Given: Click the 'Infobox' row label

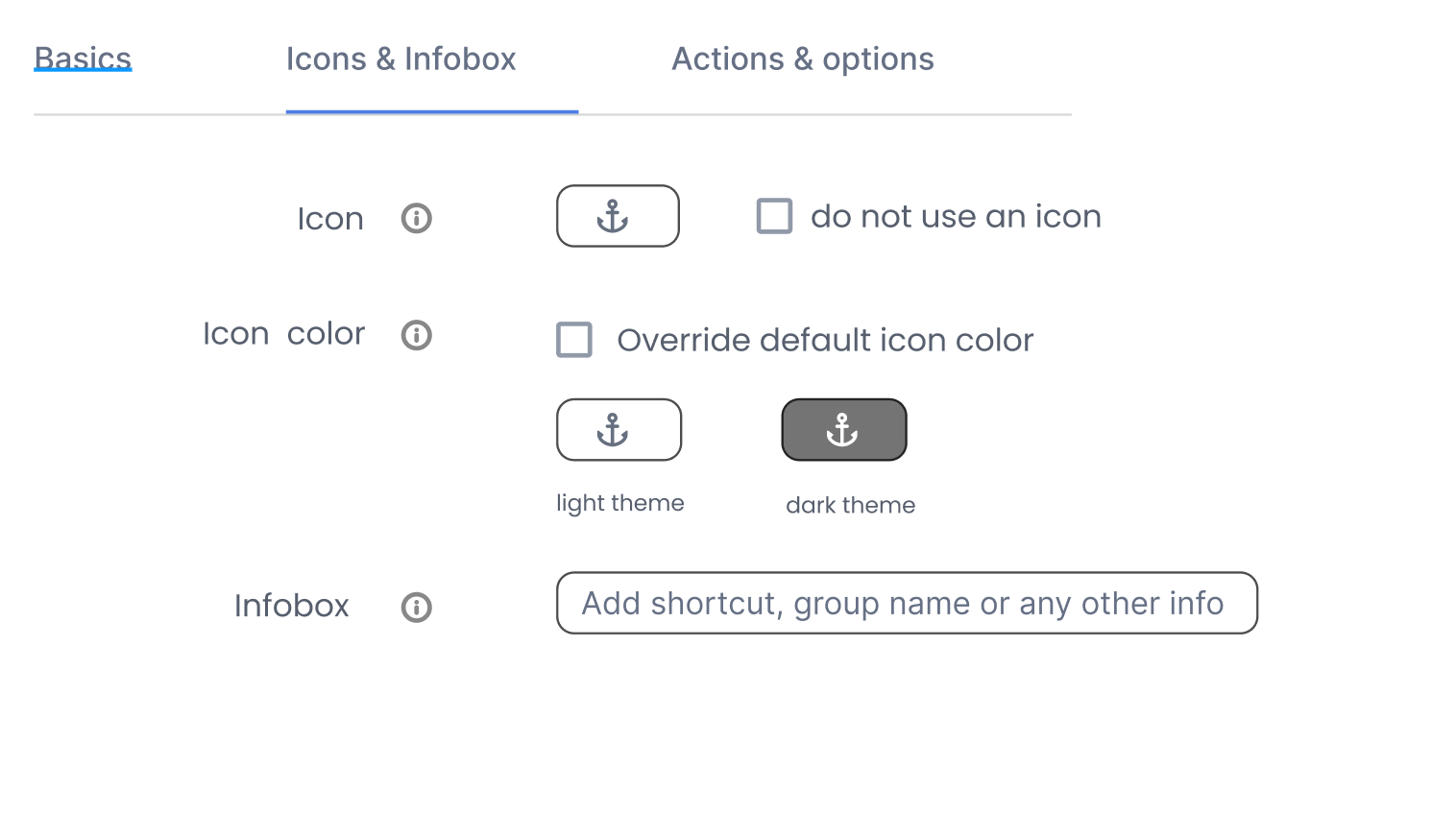Looking at the screenshot, I should coord(291,606).
